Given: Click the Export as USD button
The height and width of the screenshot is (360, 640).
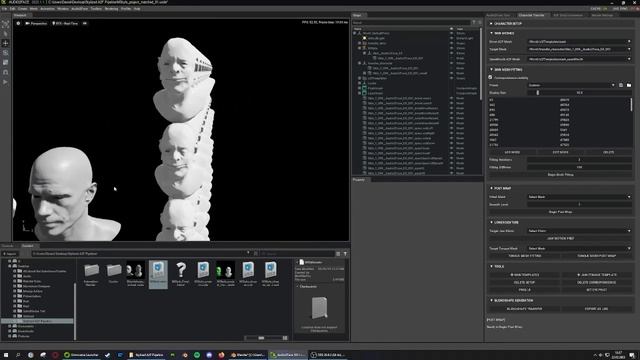Looking at the screenshot, I should coord(596,309).
